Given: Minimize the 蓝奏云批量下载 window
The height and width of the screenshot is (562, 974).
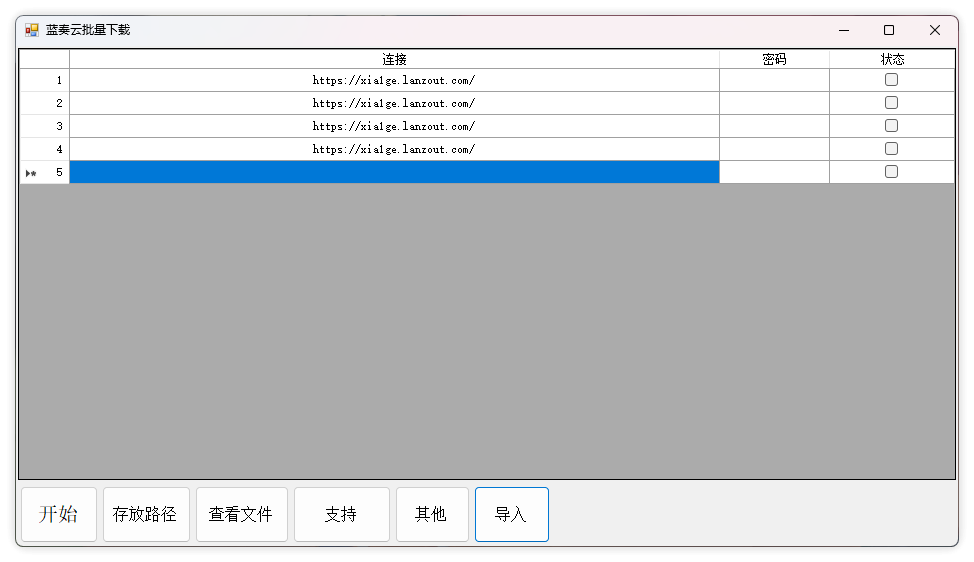Looking at the screenshot, I should pyautogui.click(x=844, y=30).
